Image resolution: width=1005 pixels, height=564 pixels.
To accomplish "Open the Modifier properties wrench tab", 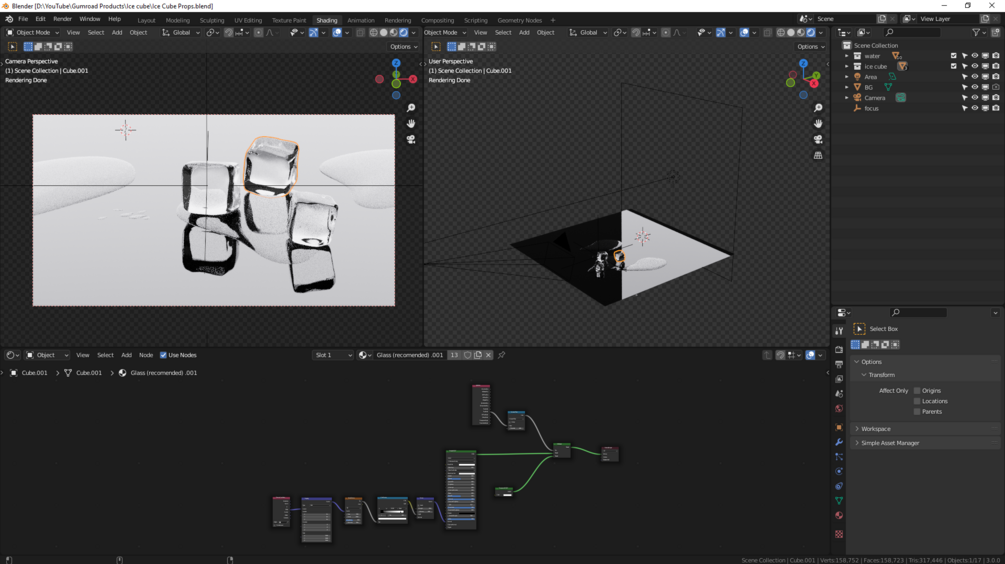I will pyautogui.click(x=839, y=442).
